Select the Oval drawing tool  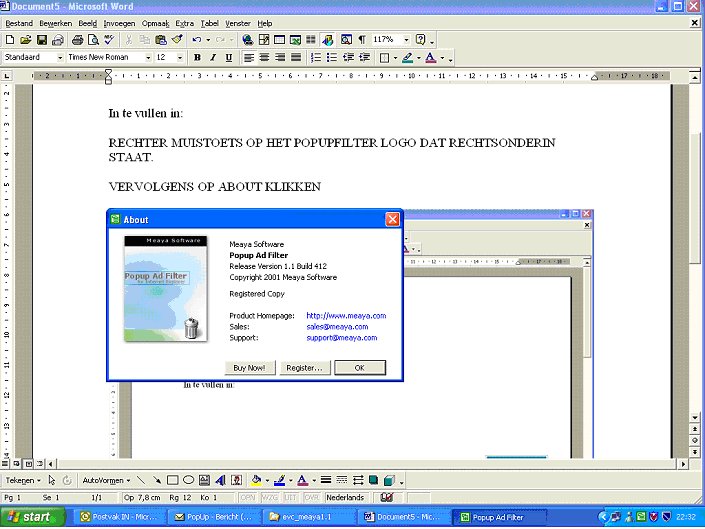coord(188,480)
